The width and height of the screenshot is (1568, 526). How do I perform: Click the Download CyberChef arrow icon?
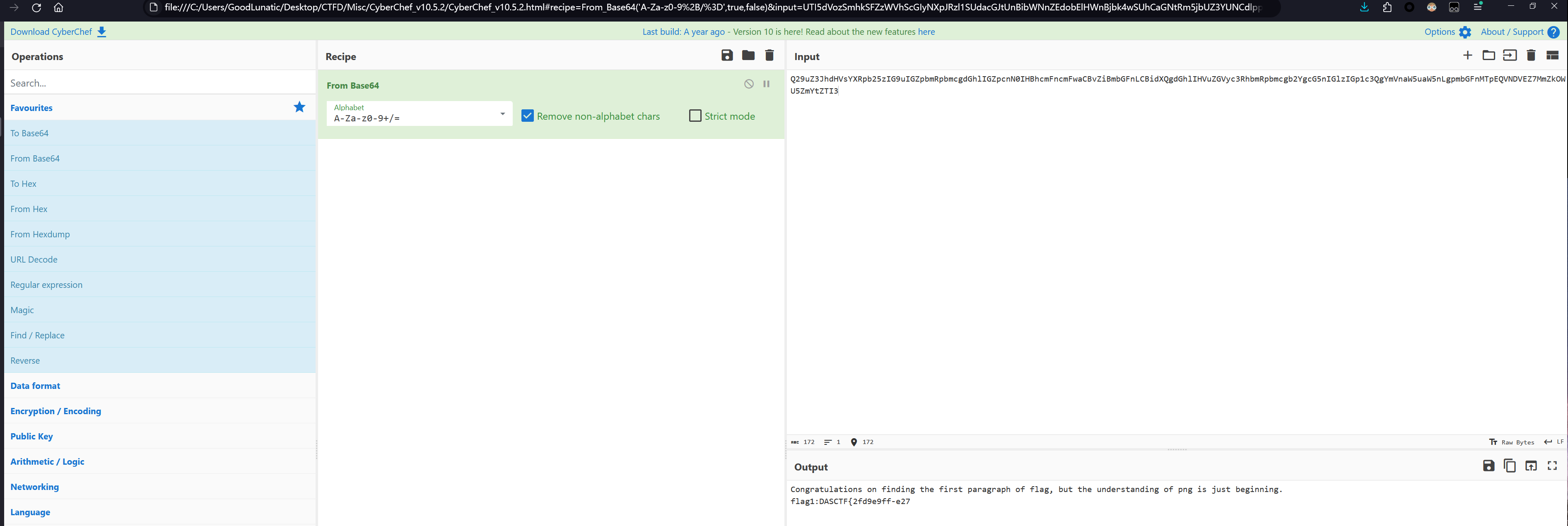(101, 31)
